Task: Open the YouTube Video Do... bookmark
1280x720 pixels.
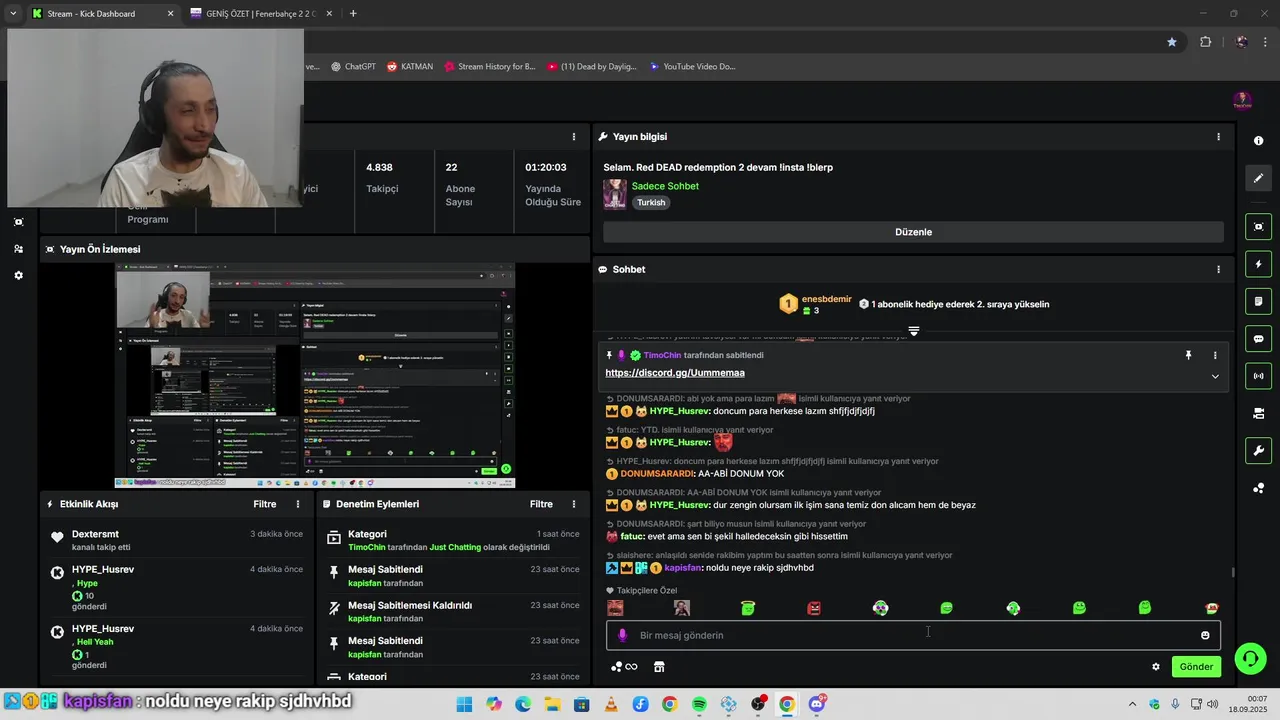Action: pos(692,67)
